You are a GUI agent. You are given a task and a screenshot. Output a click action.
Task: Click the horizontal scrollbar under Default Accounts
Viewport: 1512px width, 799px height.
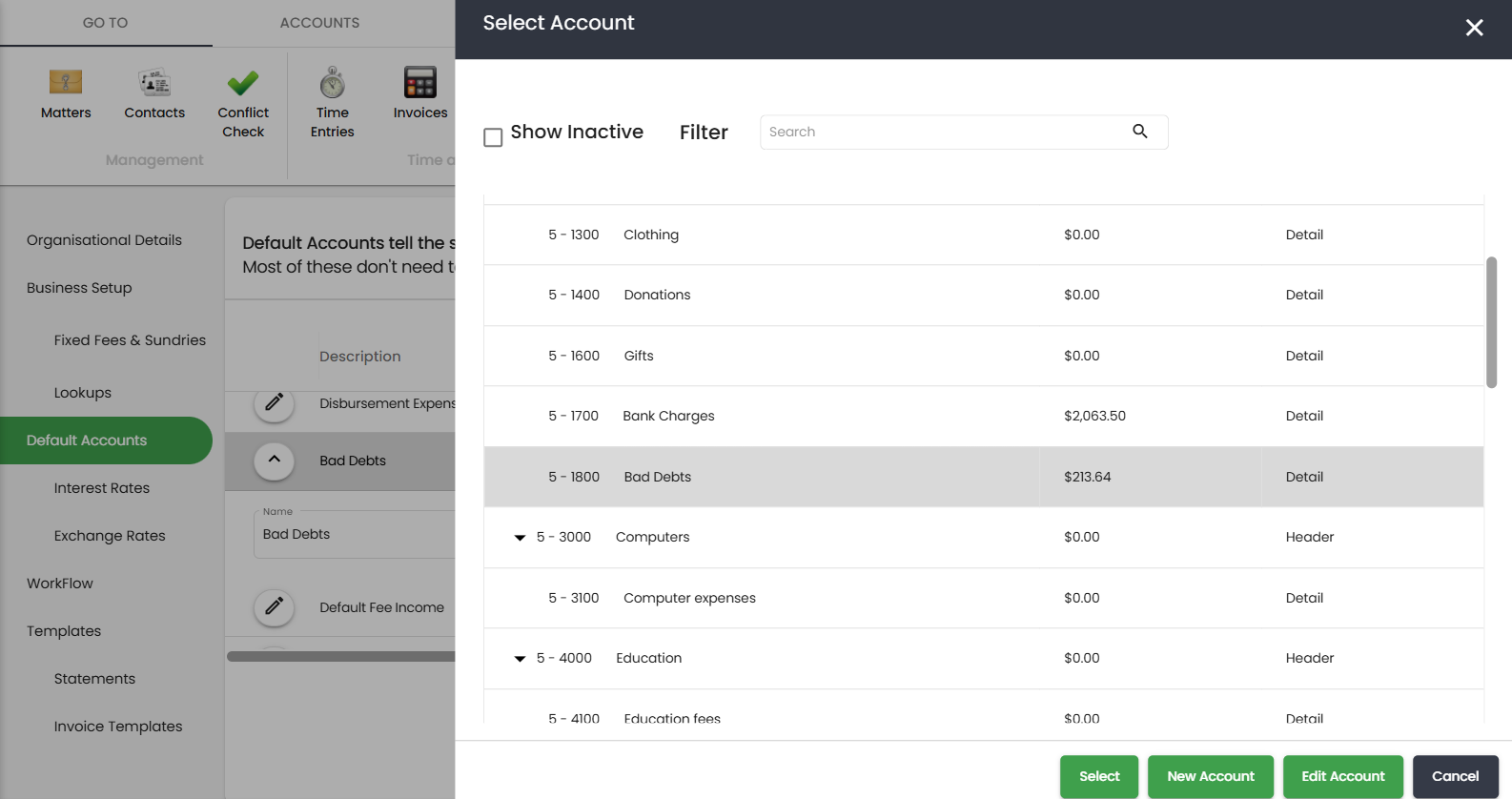[341, 656]
